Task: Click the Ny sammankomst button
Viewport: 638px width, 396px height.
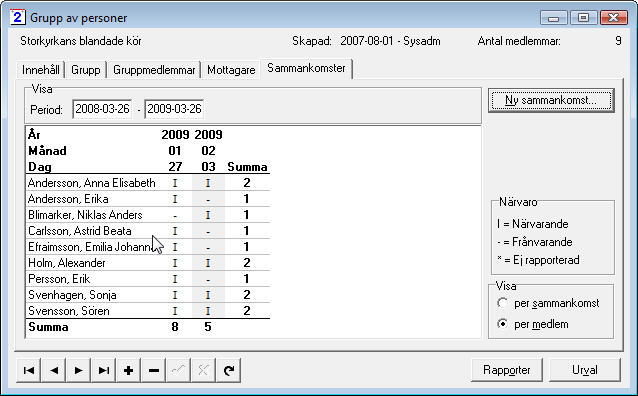Action: pos(551,100)
